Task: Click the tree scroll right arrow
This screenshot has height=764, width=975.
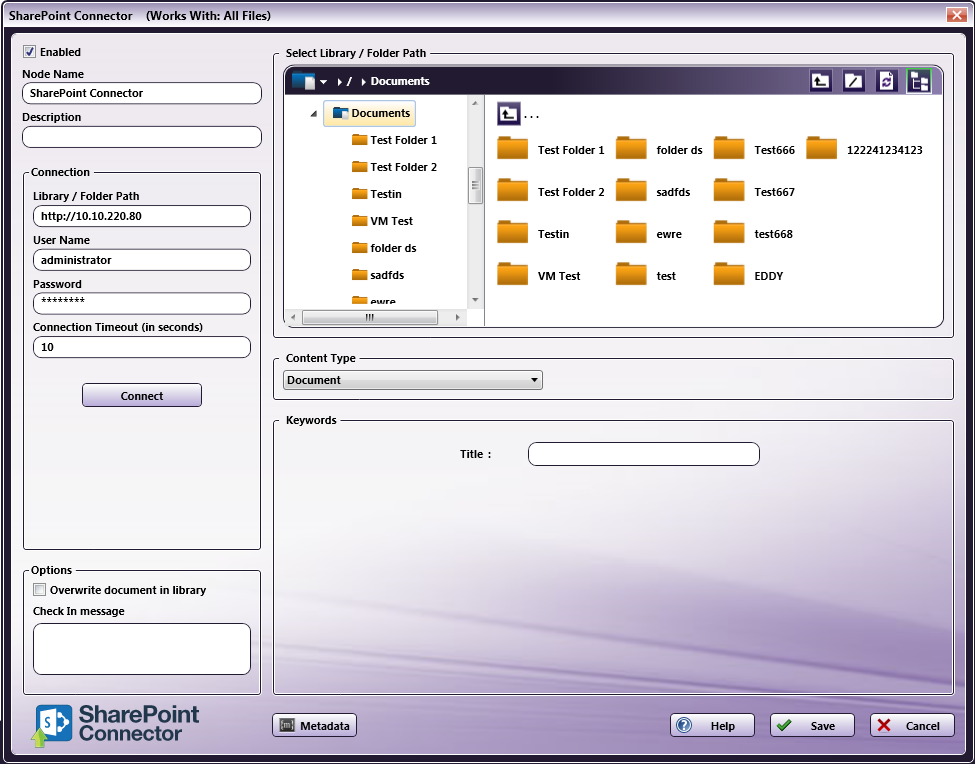Action: tap(458, 318)
